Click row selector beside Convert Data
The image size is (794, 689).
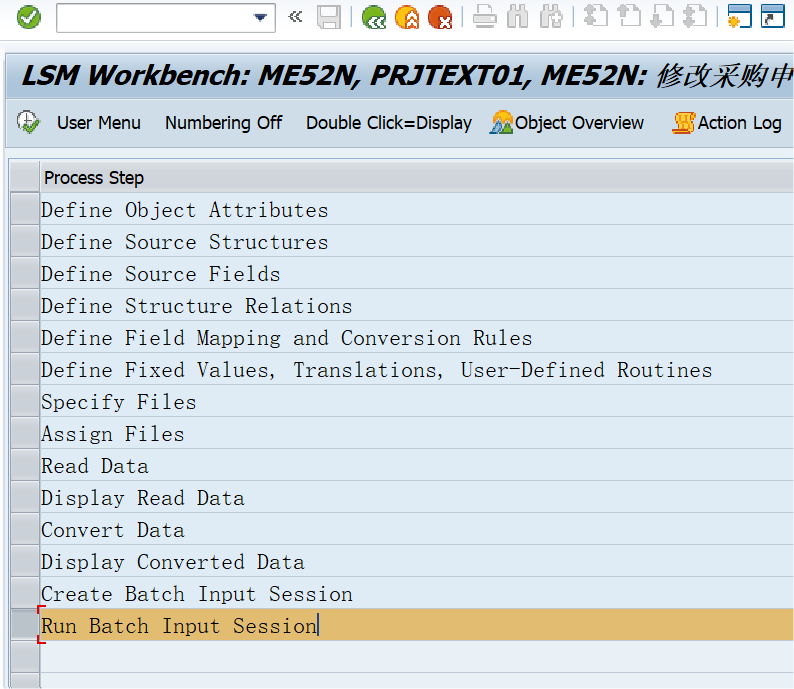[25, 530]
